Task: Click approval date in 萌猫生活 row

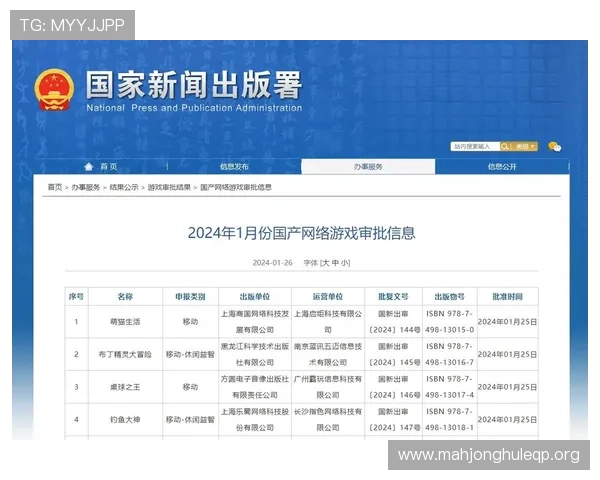Action: [x=507, y=322]
